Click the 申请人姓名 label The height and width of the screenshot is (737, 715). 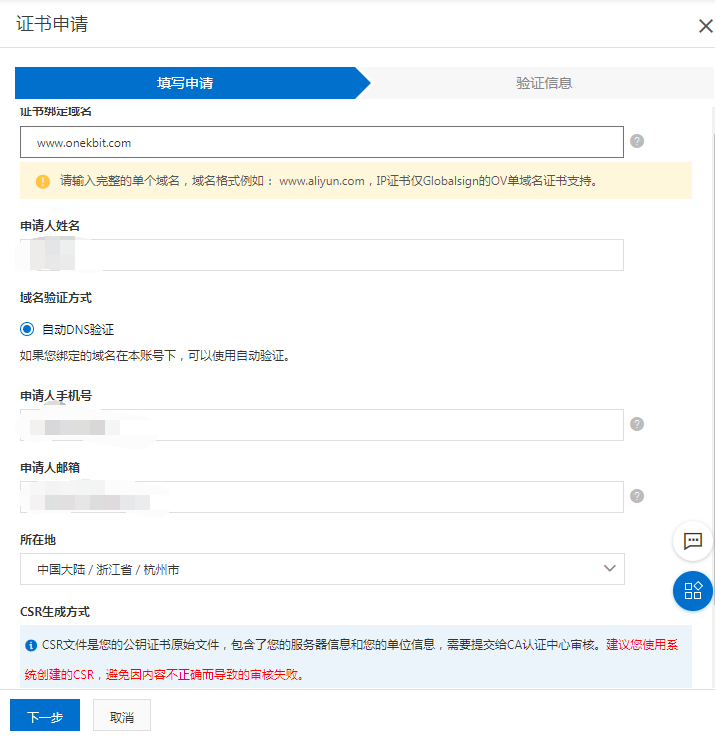click(x=50, y=226)
